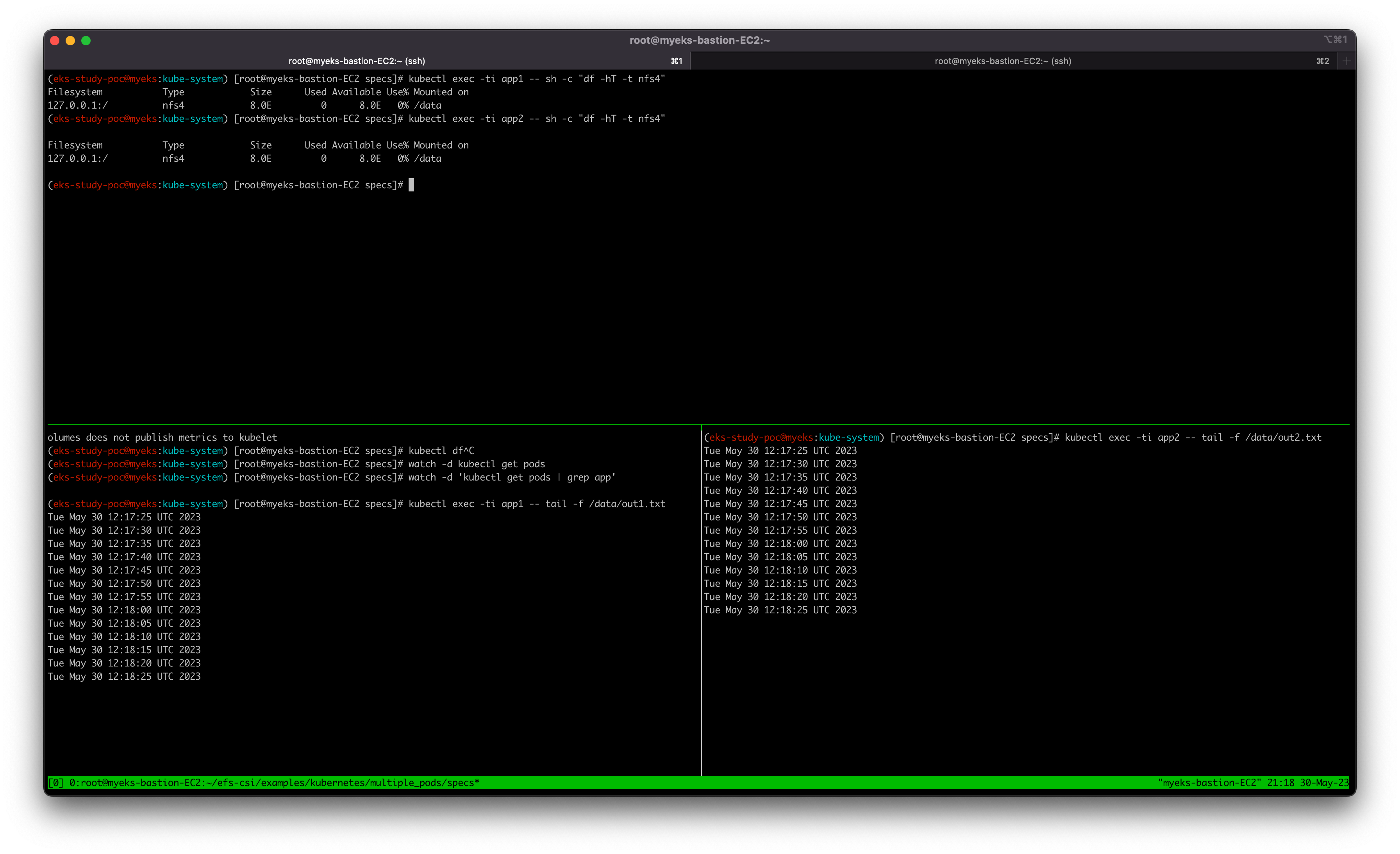1400x854 pixels.
Task: Click the window title root@myeks-bastion-EC2:~
Action: point(700,40)
